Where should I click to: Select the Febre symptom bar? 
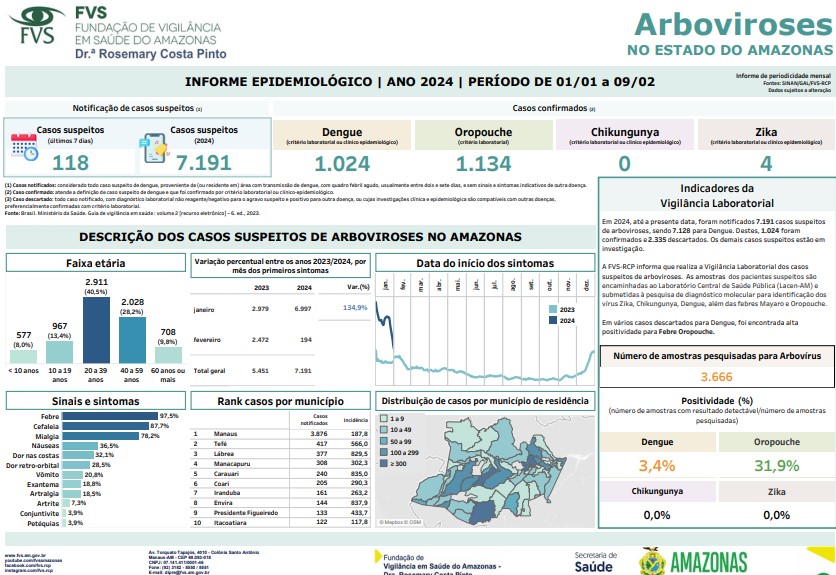click(x=112, y=415)
